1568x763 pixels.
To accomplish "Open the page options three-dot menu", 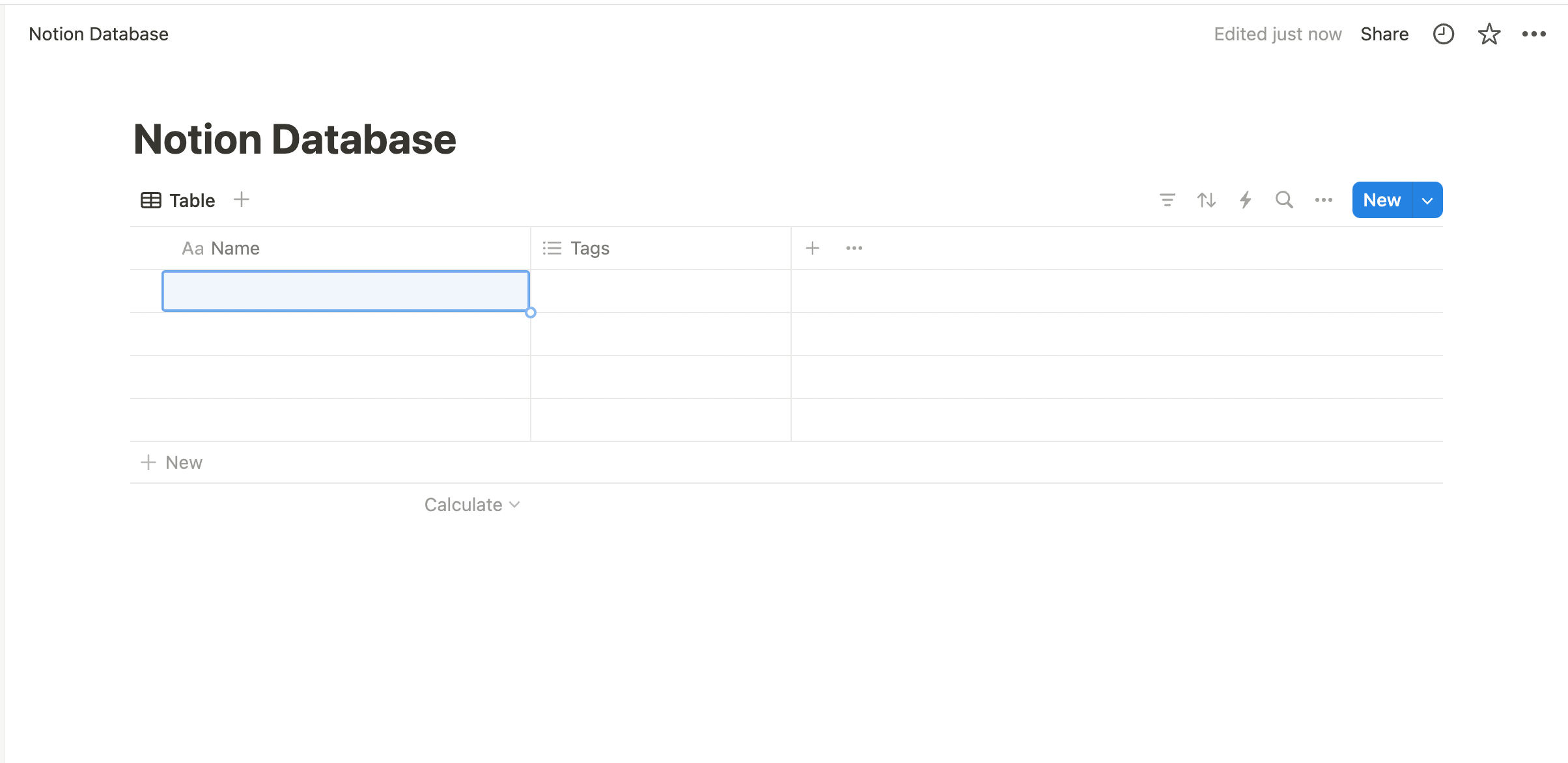I will (x=1534, y=34).
